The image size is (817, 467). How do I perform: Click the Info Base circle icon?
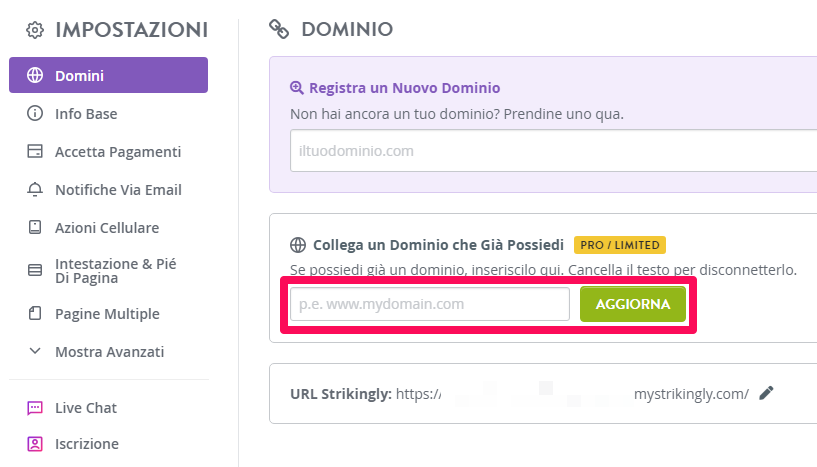pyautogui.click(x=35, y=113)
